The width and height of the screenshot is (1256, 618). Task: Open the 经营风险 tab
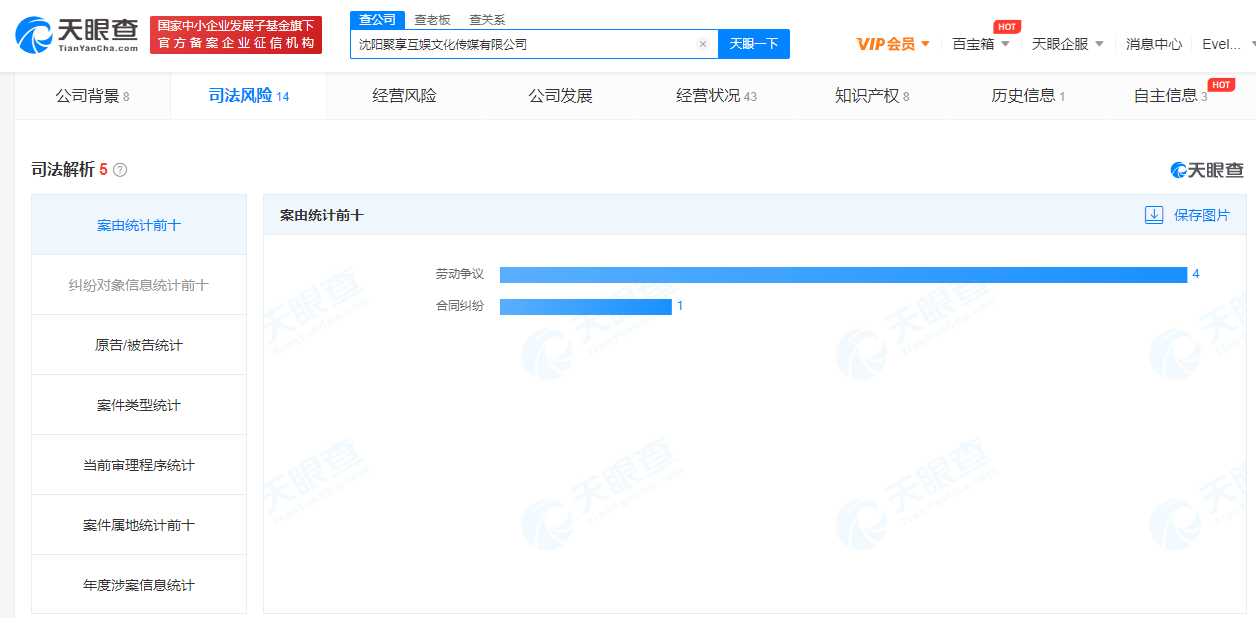tap(405, 96)
